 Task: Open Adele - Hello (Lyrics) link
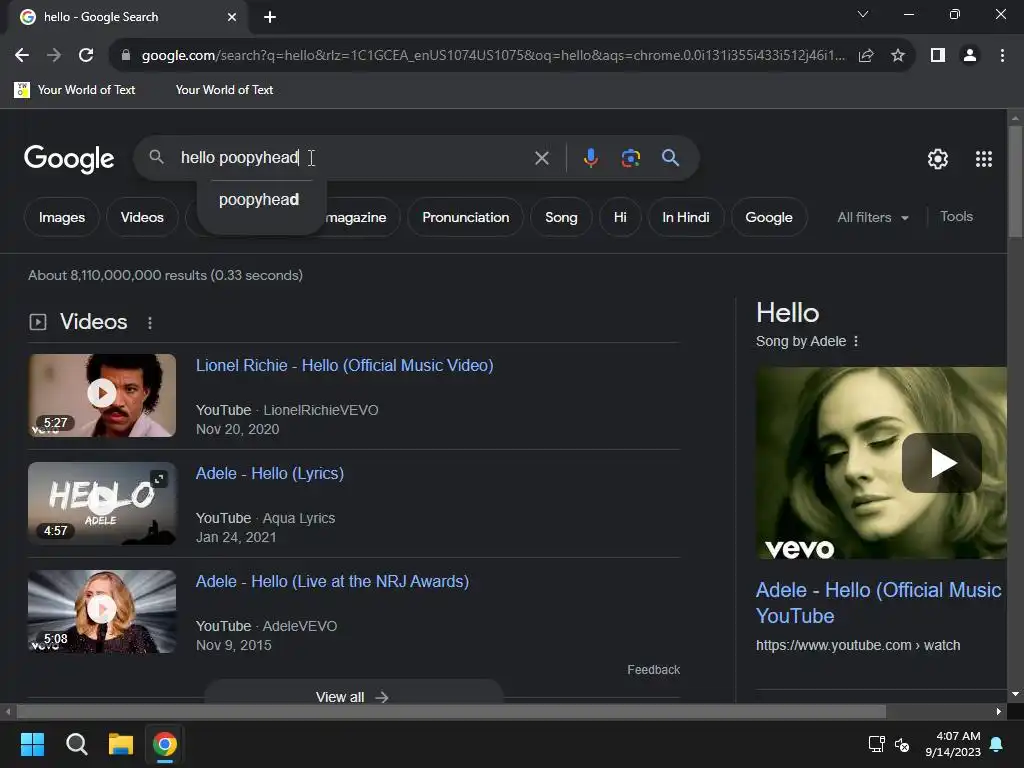270,473
